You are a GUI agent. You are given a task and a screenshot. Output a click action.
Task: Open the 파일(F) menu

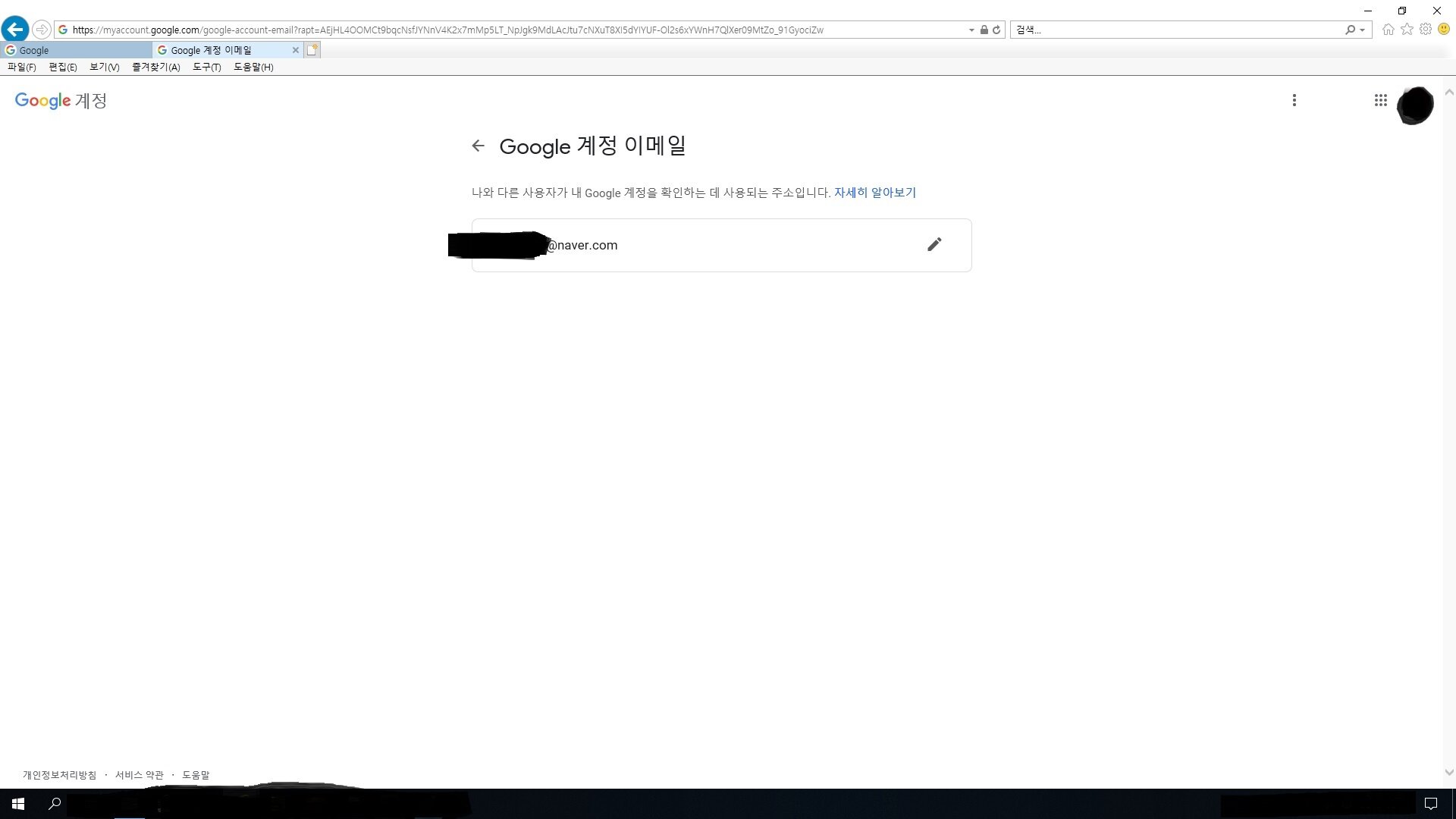22,67
